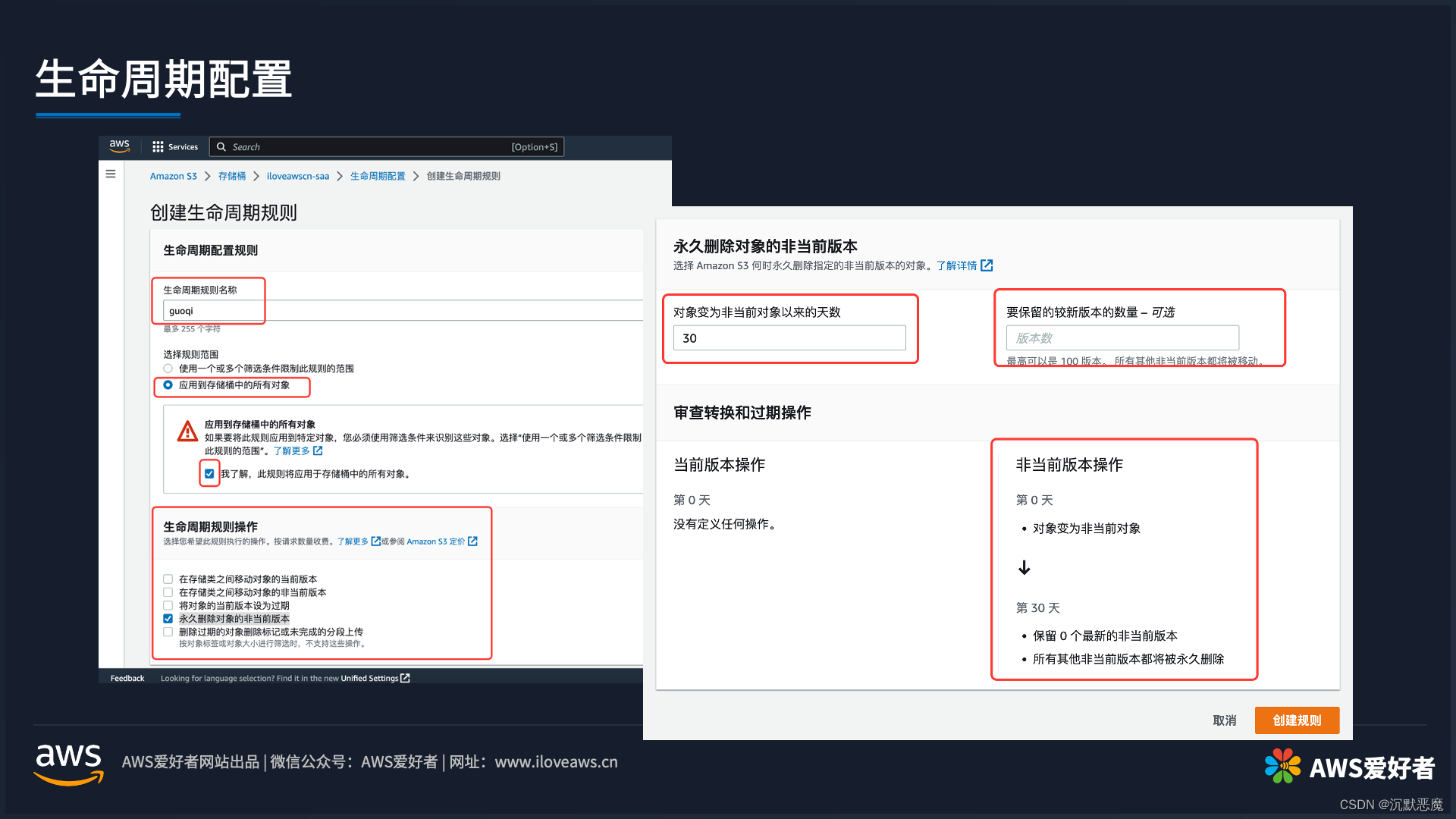
Task: Click the warning triangle icon
Action: click(x=187, y=431)
